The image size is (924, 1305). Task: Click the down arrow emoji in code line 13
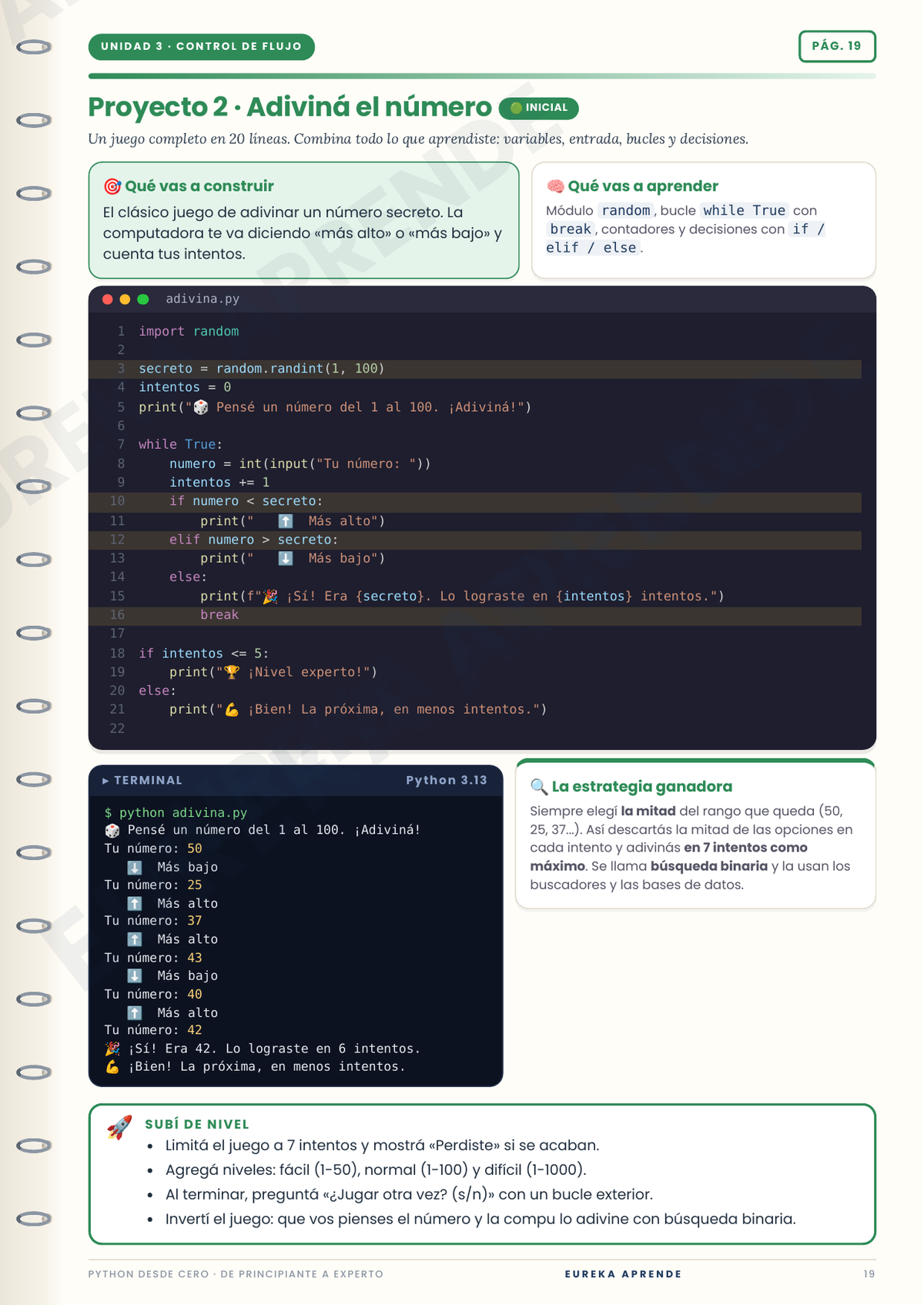point(286,559)
